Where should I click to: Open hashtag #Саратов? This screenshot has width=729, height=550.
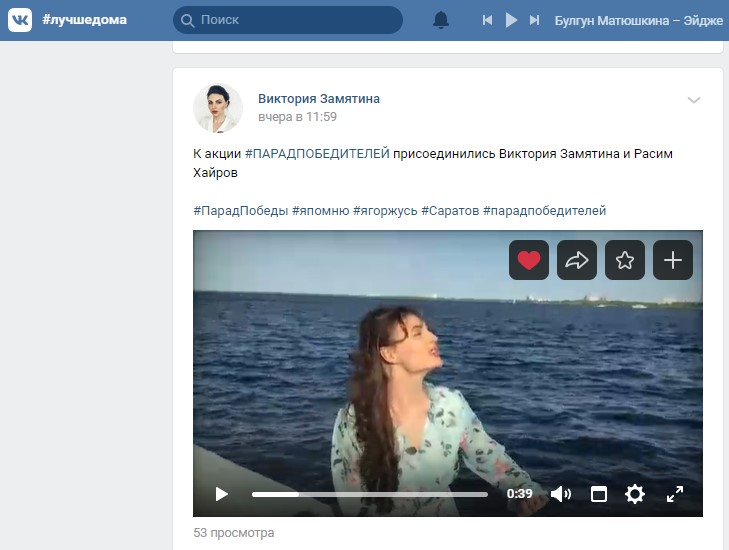pos(450,211)
